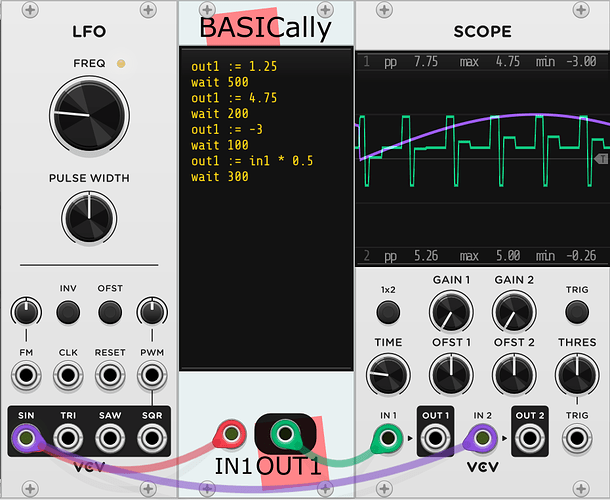The image size is (610, 500).
Task: Click the Scope GAIN 1 knob
Action: (451, 312)
